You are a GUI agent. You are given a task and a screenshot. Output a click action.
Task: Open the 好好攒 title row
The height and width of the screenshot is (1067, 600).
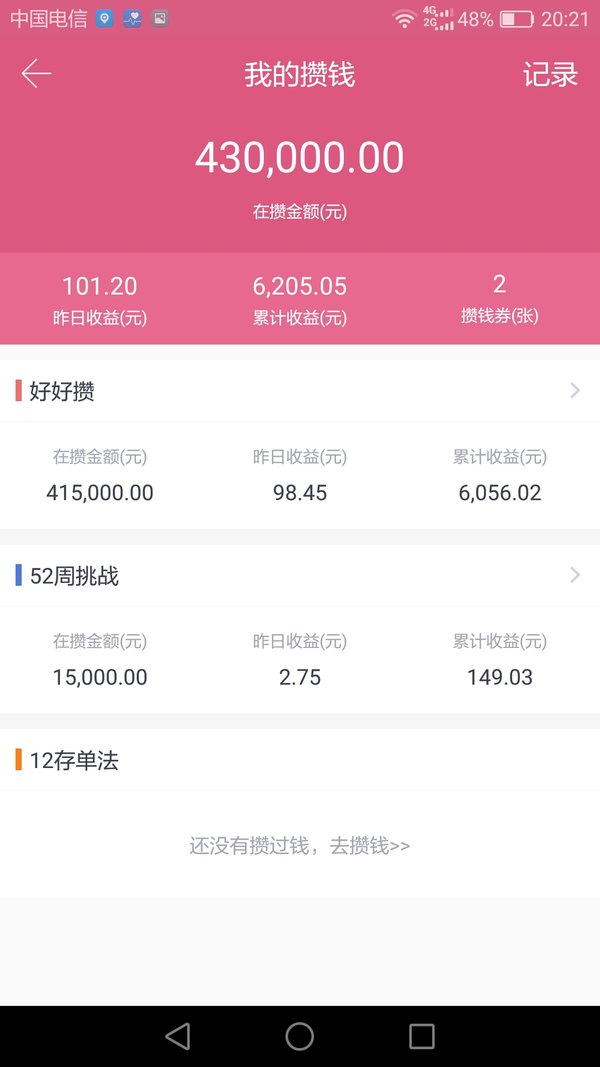(x=300, y=391)
